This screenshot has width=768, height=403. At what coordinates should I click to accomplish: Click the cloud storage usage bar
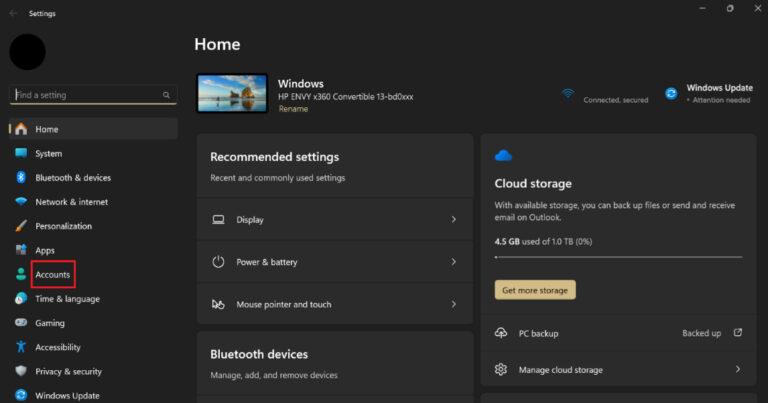pyautogui.click(x=618, y=257)
